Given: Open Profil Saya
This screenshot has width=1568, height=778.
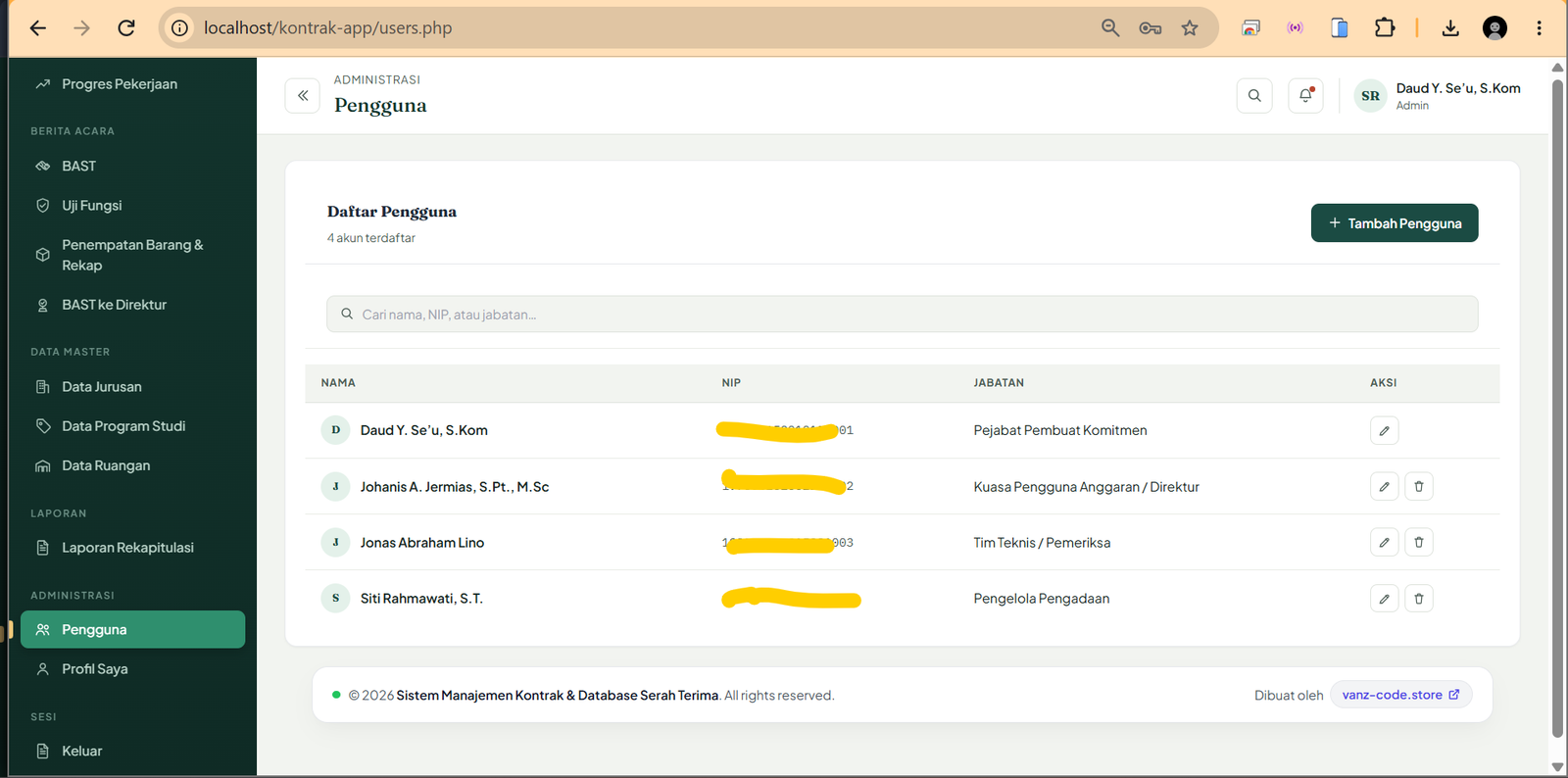Looking at the screenshot, I should click(132, 668).
